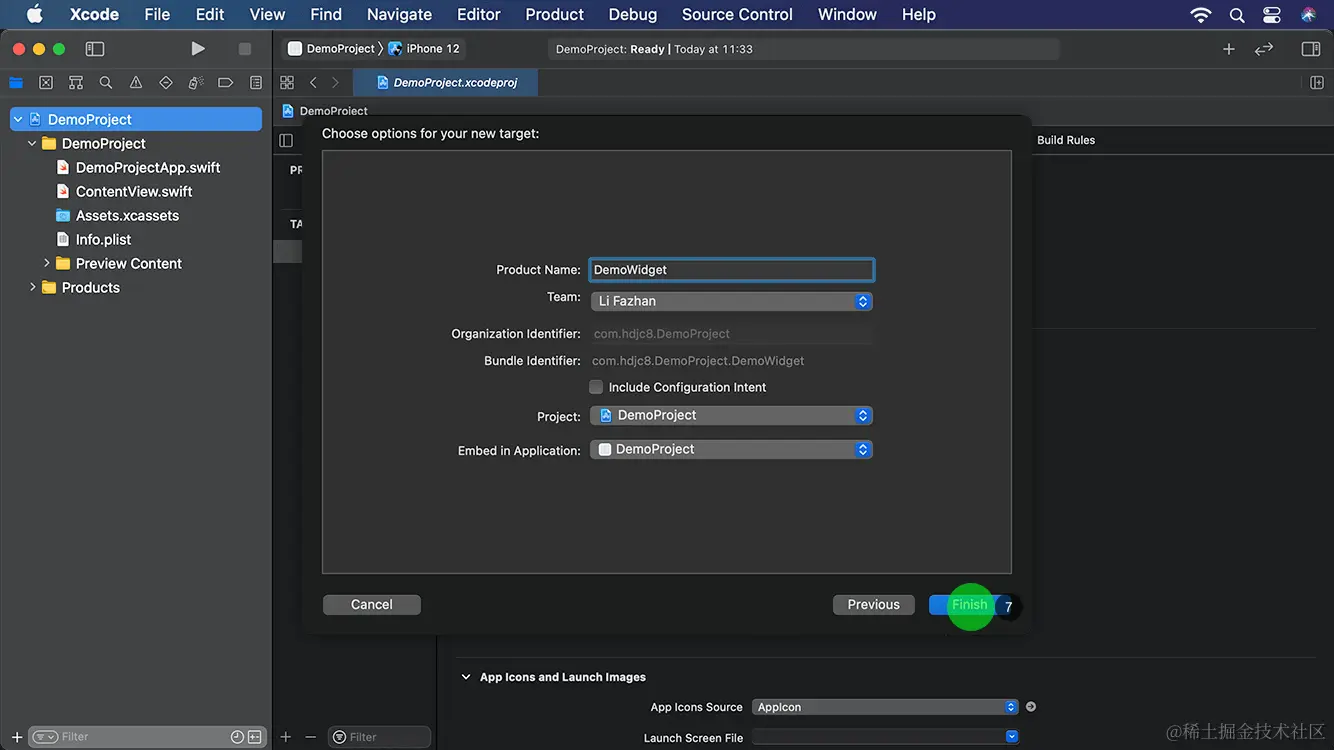1334x750 pixels.
Task: Add a target with plus button
Action: coord(286,737)
